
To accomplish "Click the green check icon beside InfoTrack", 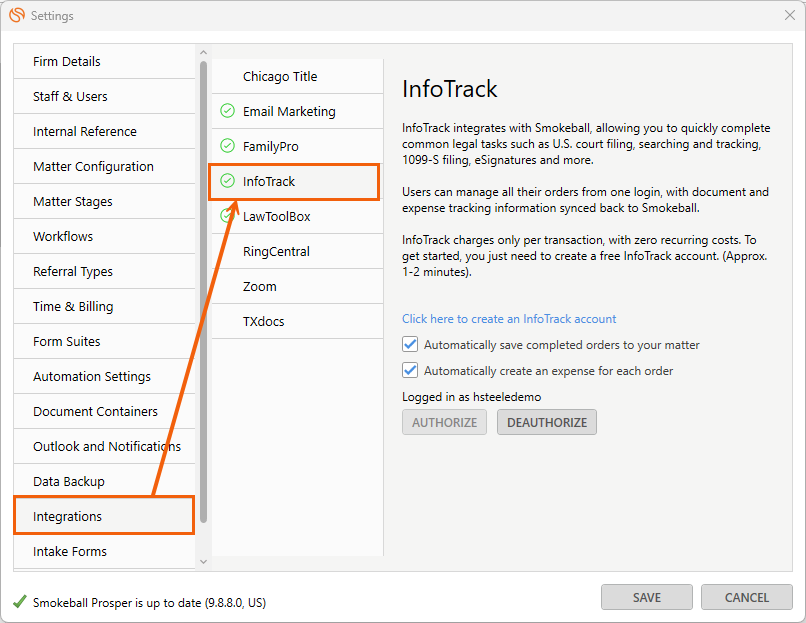I will (x=227, y=181).
